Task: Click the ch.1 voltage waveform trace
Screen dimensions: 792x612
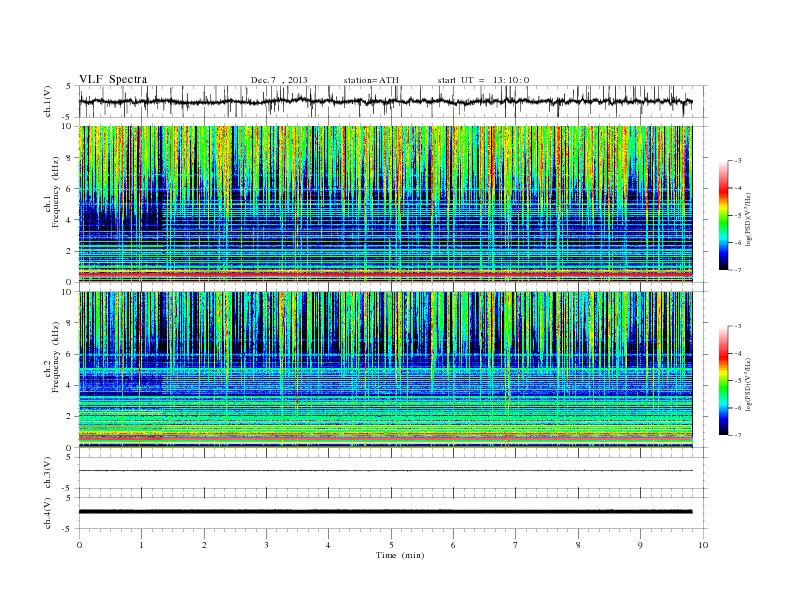Action: tap(385, 101)
